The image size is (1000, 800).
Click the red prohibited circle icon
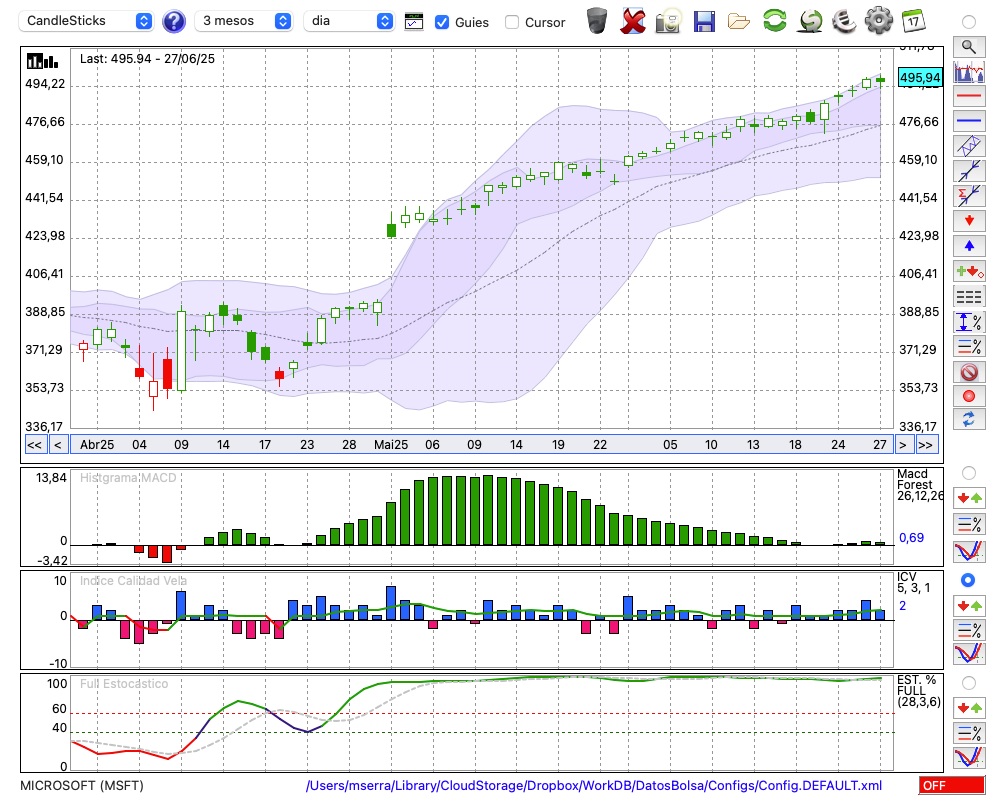pos(969,371)
